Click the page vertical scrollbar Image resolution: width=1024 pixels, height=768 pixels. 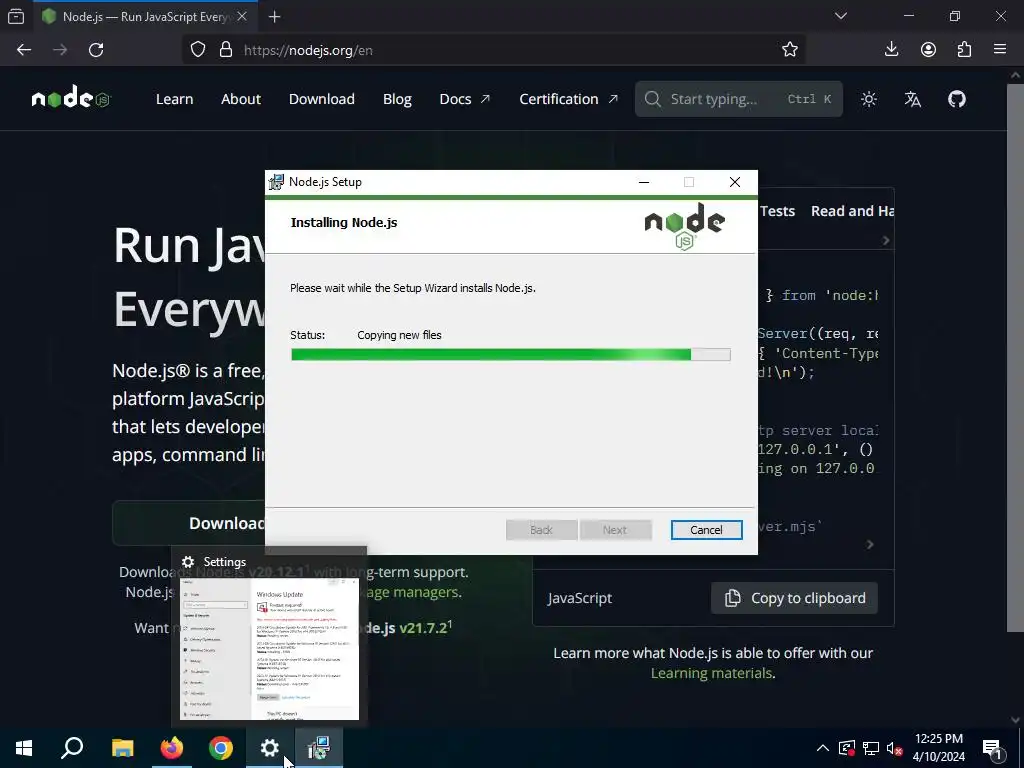[1015, 357]
